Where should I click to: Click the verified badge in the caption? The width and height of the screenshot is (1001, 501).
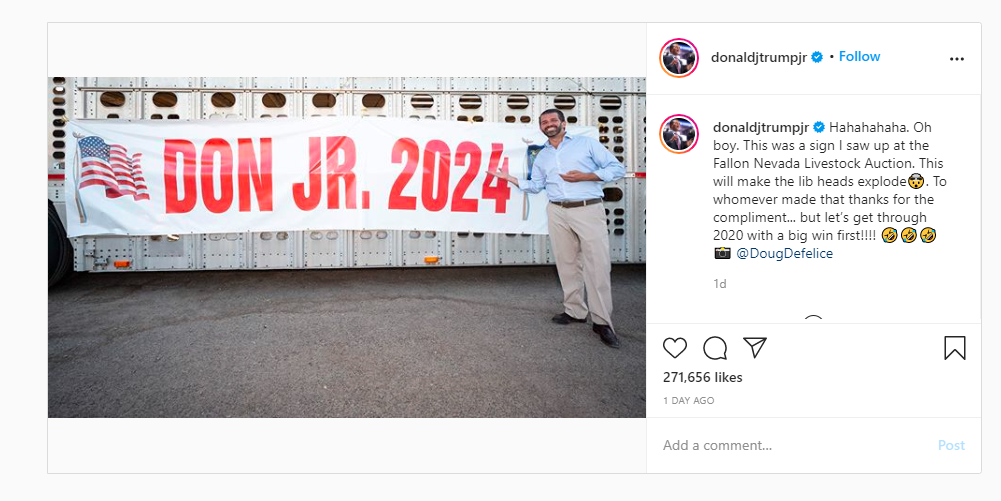click(x=819, y=128)
